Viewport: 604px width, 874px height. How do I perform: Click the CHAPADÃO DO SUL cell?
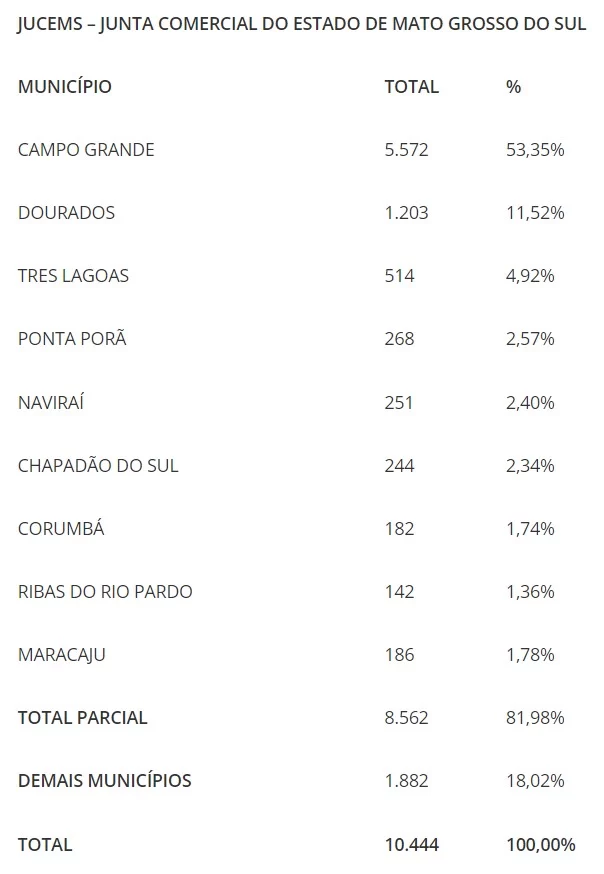(98, 465)
